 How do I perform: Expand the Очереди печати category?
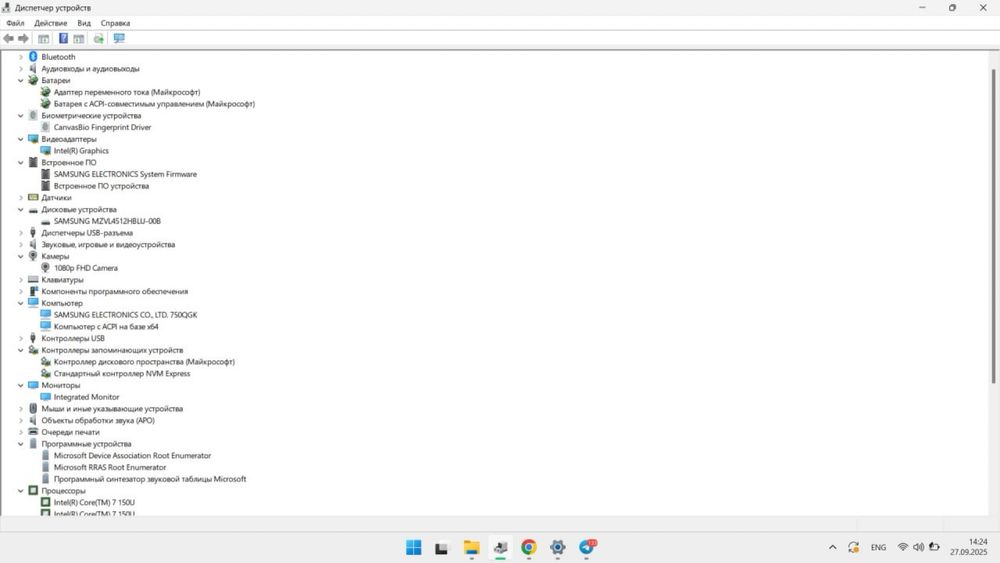20,432
